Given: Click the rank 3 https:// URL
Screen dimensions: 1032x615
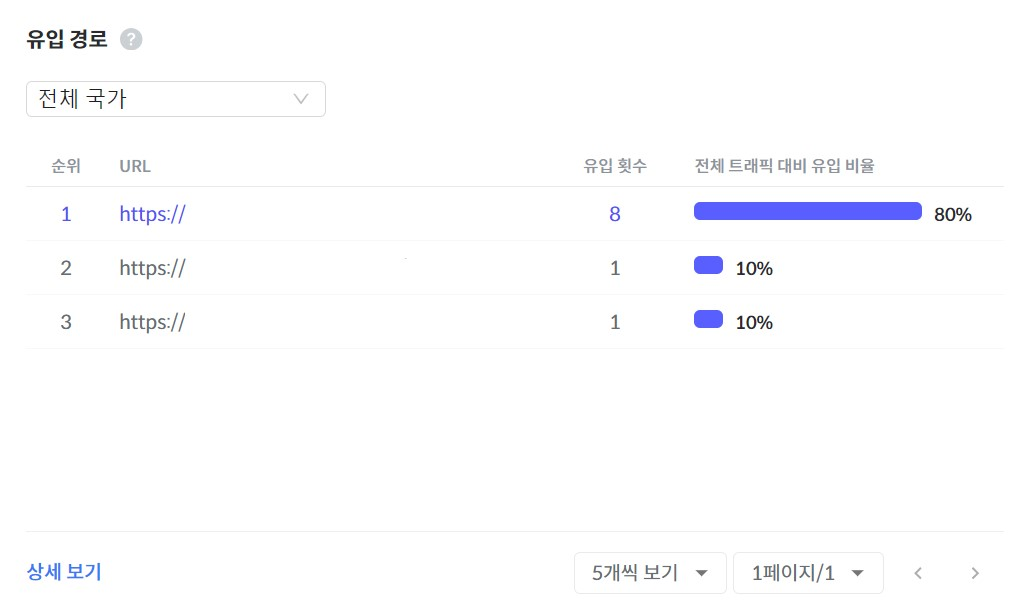Looking at the screenshot, I should [x=153, y=322].
